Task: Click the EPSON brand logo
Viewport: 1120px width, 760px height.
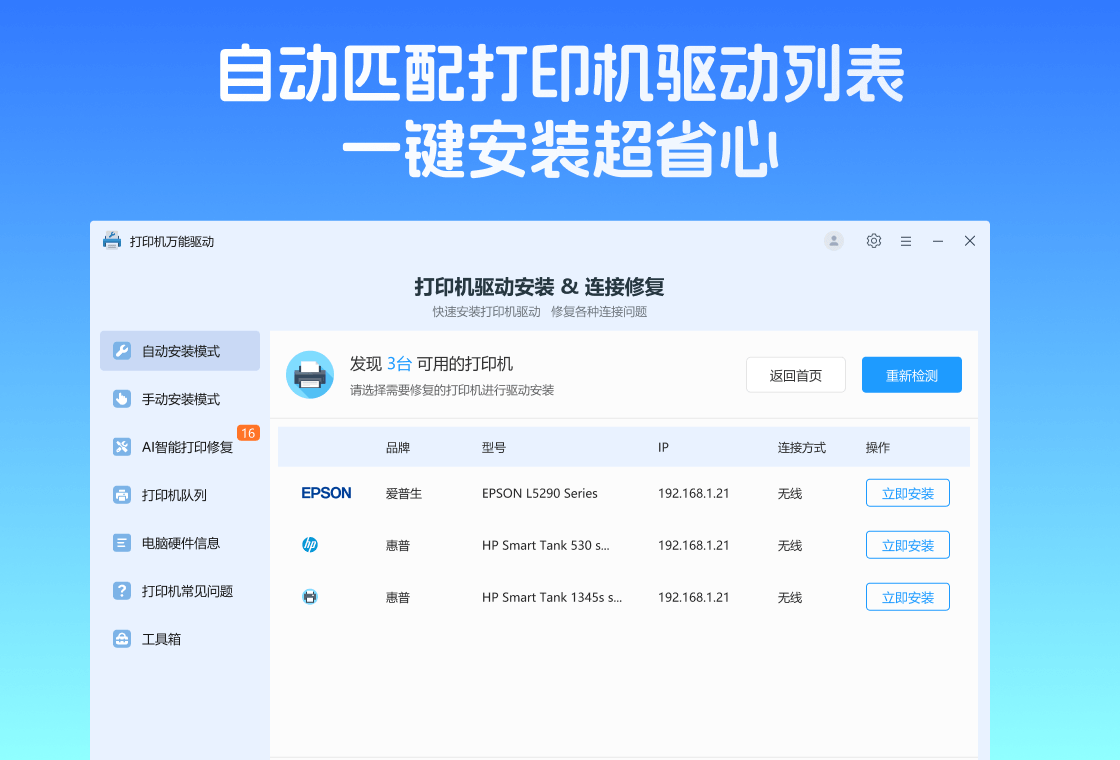Action: pos(326,493)
